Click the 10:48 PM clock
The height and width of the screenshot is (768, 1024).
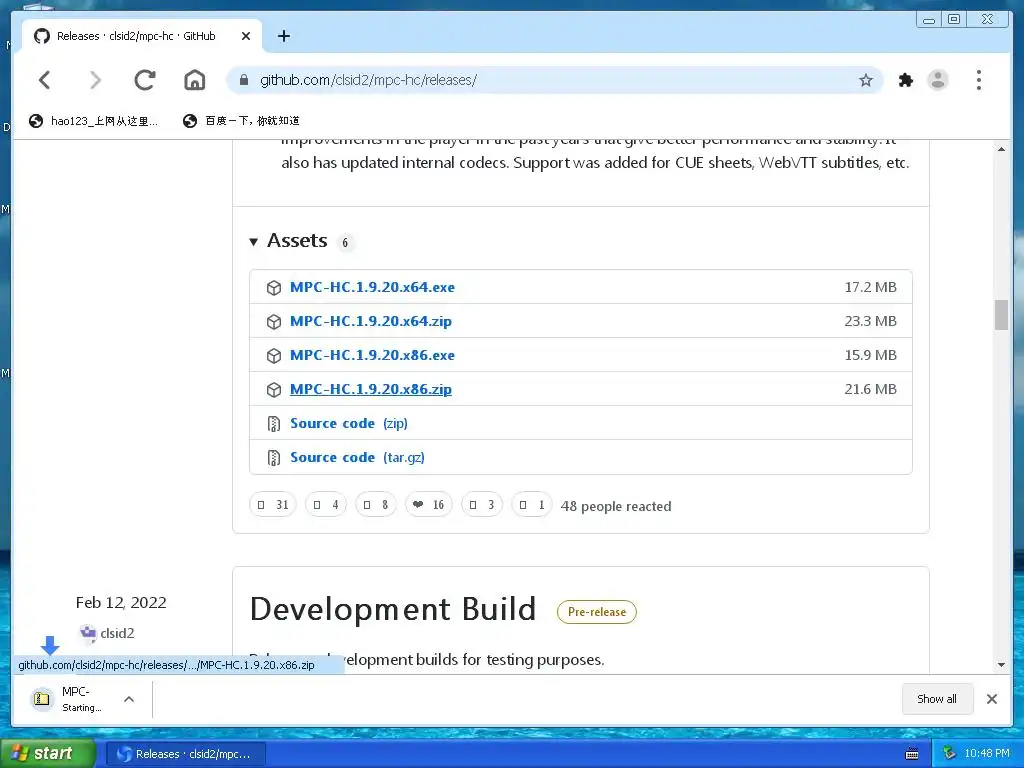coord(987,753)
